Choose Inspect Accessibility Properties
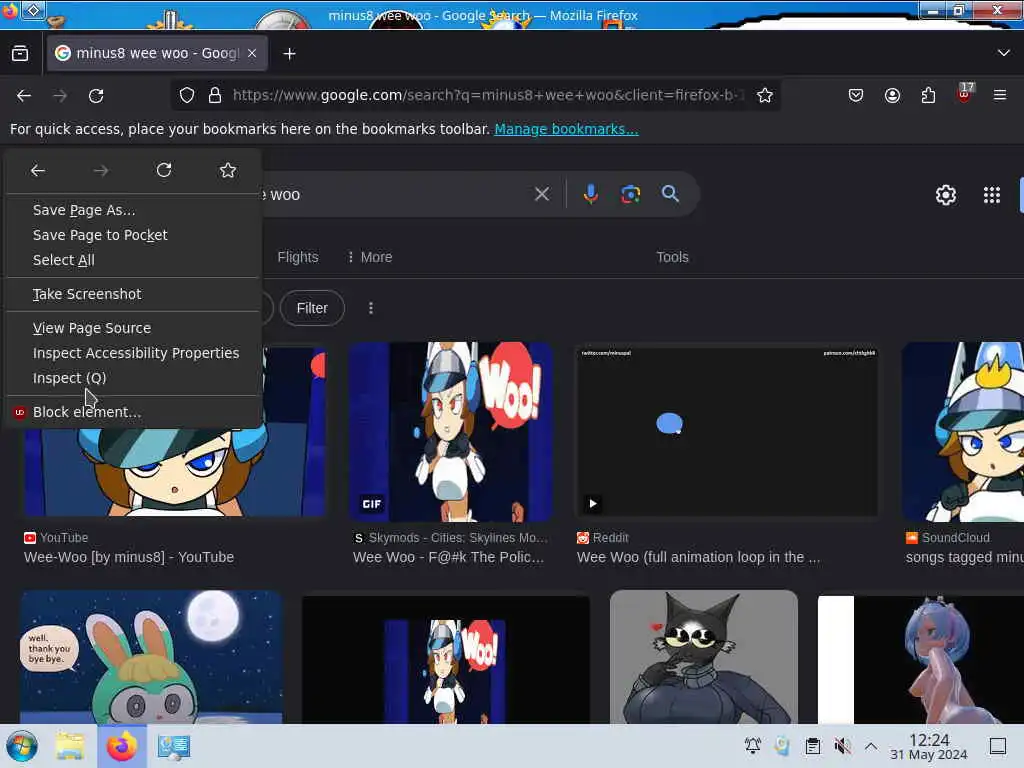 [134, 353]
